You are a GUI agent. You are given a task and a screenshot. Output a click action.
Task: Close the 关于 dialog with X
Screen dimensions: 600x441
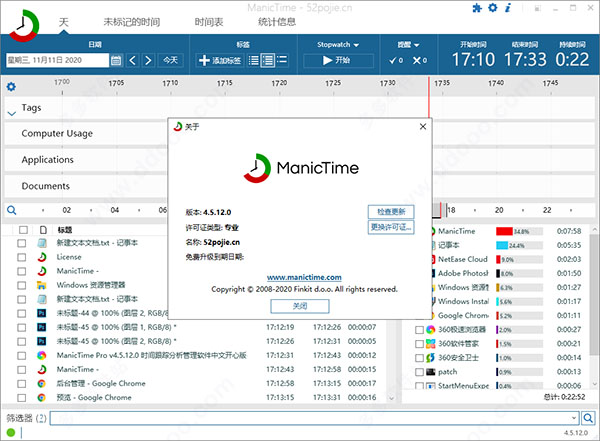[422, 127]
